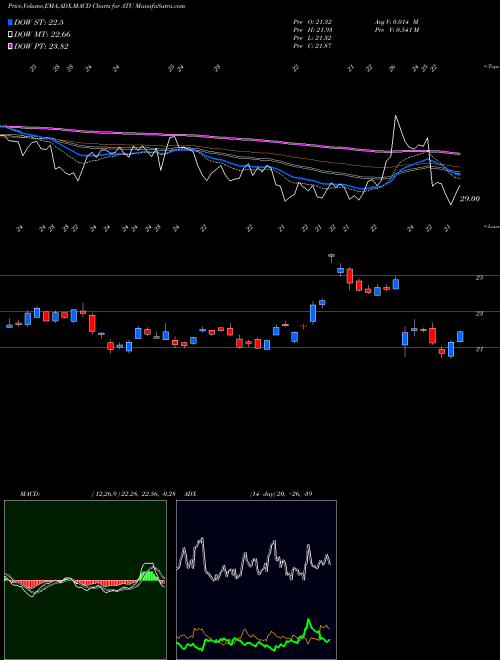
Task: Click the white DOW MT legend swatch
Action: click(11, 35)
